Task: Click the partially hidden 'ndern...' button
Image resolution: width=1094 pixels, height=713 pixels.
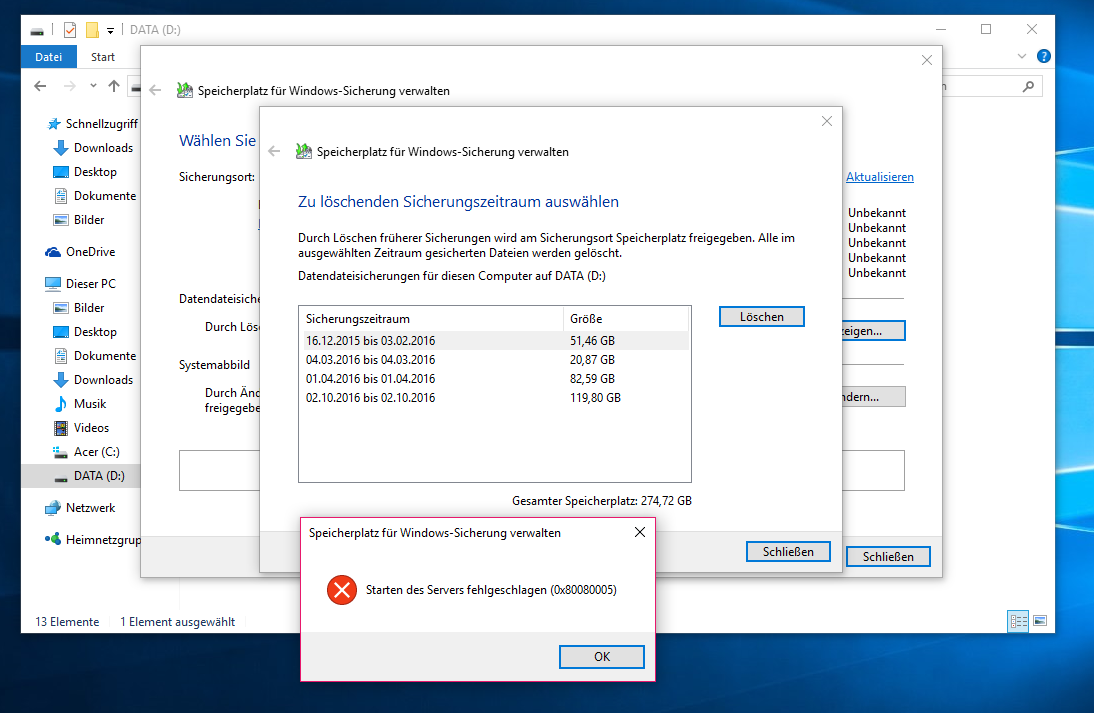Action: [x=874, y=397]
